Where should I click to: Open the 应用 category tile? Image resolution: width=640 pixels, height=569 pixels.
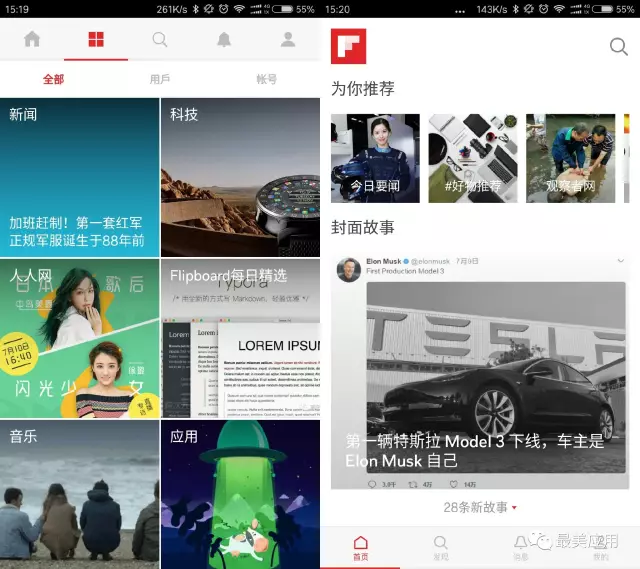(240, 494)
